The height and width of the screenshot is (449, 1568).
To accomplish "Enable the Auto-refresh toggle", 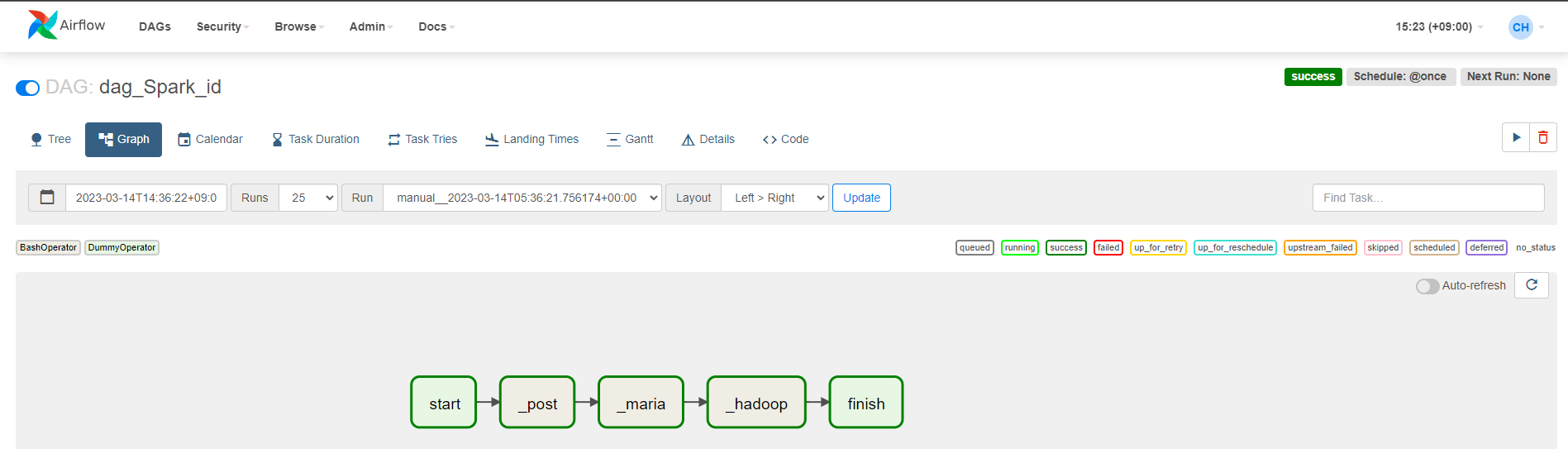I will coord(1427,286).
